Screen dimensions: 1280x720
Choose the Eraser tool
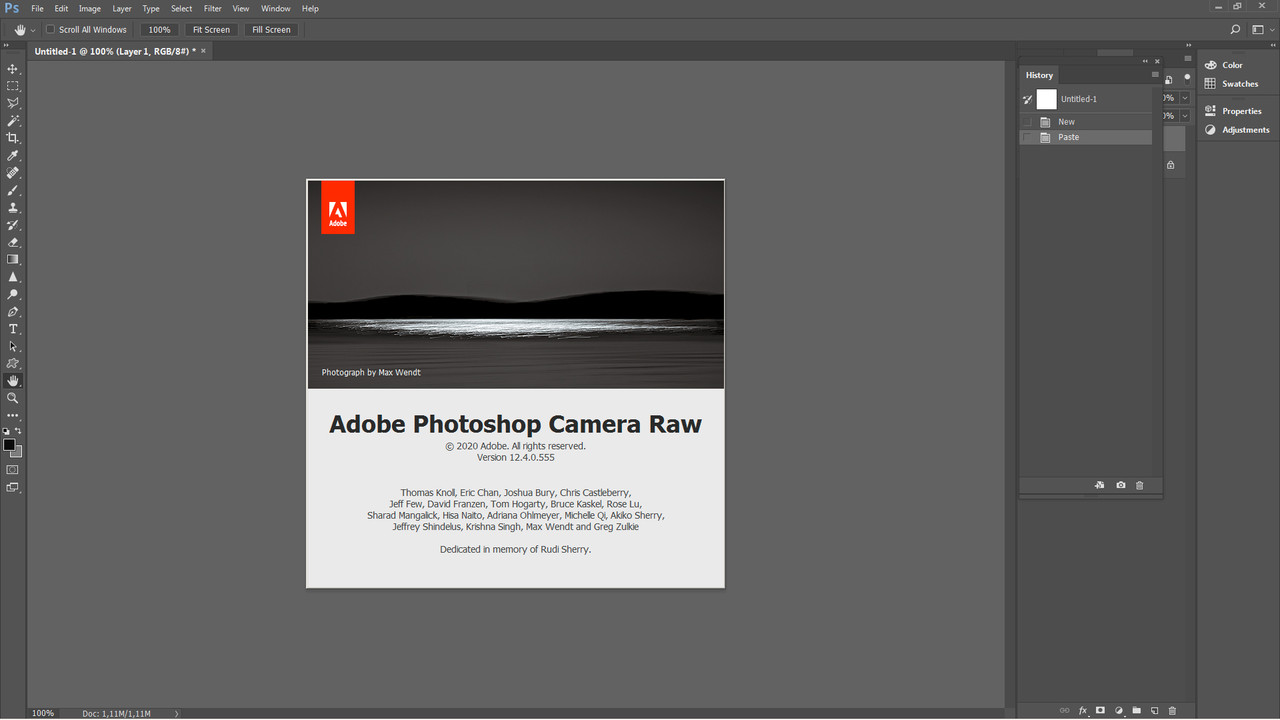pyautogui.click(x=13, y=242)
